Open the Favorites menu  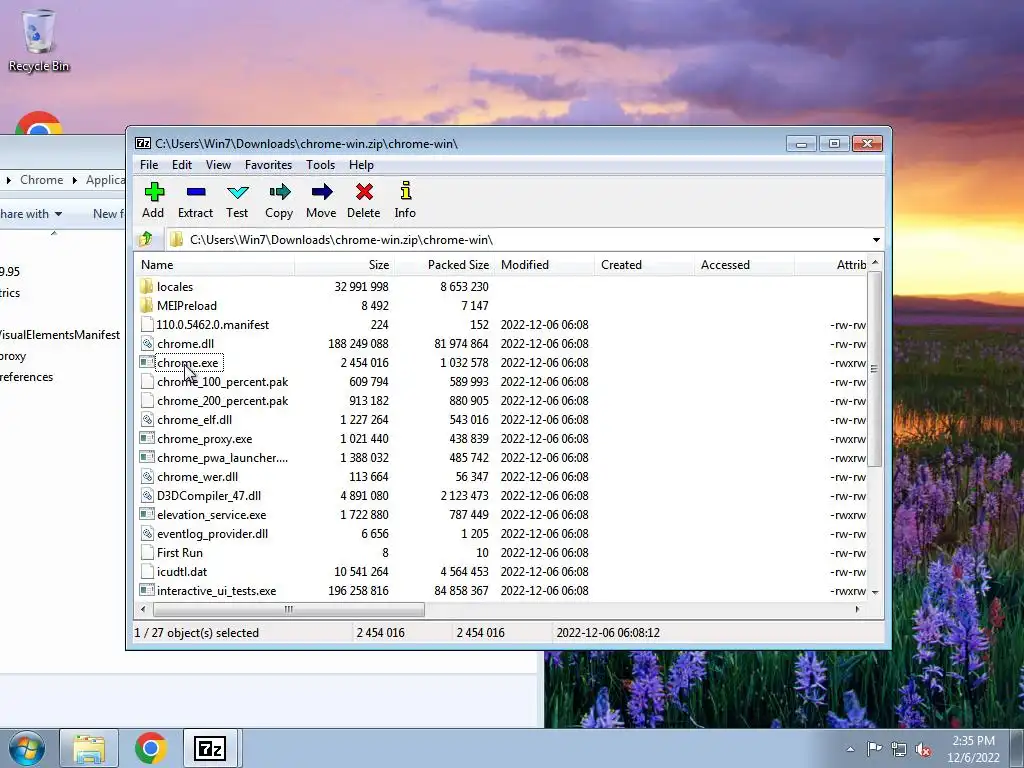click(x=268, y=165)
